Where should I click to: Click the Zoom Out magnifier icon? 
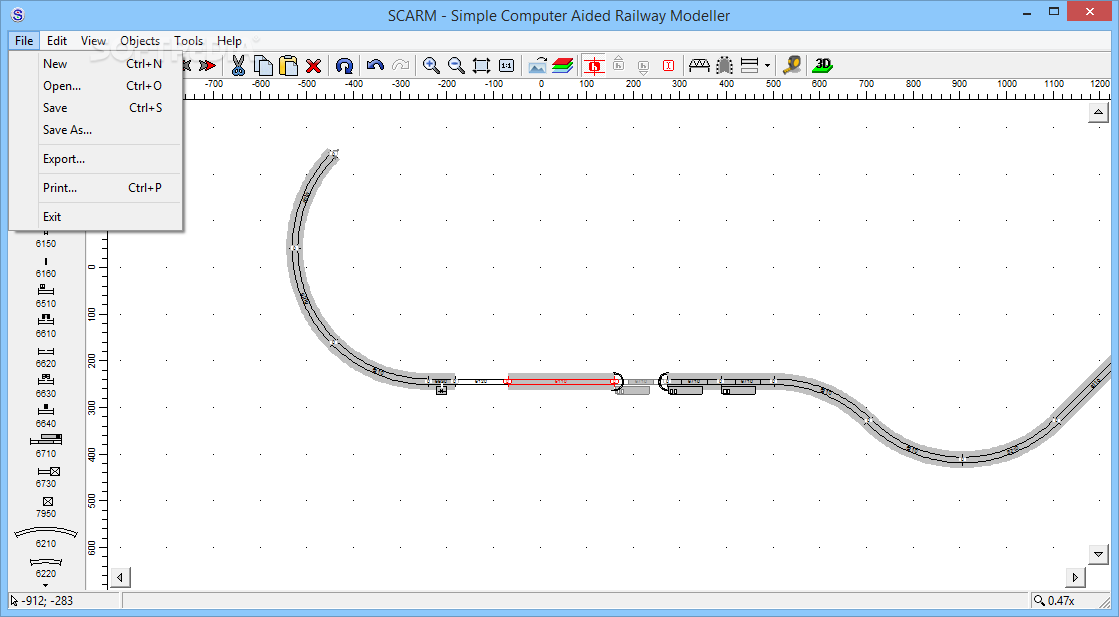coord(456,66)
